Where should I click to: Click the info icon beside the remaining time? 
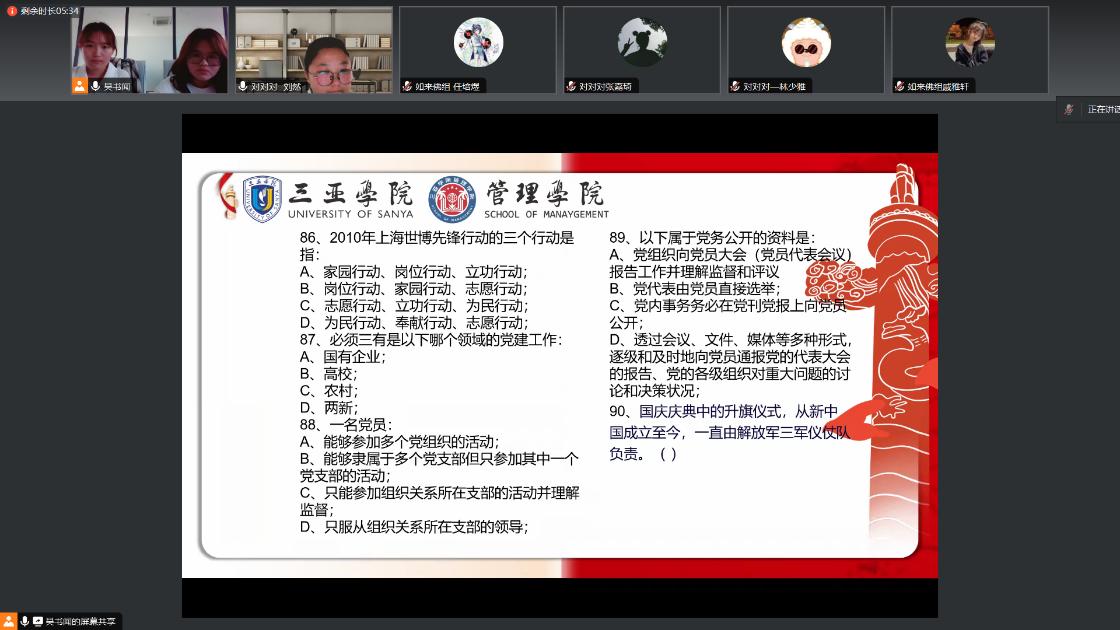tap(12, 10)
